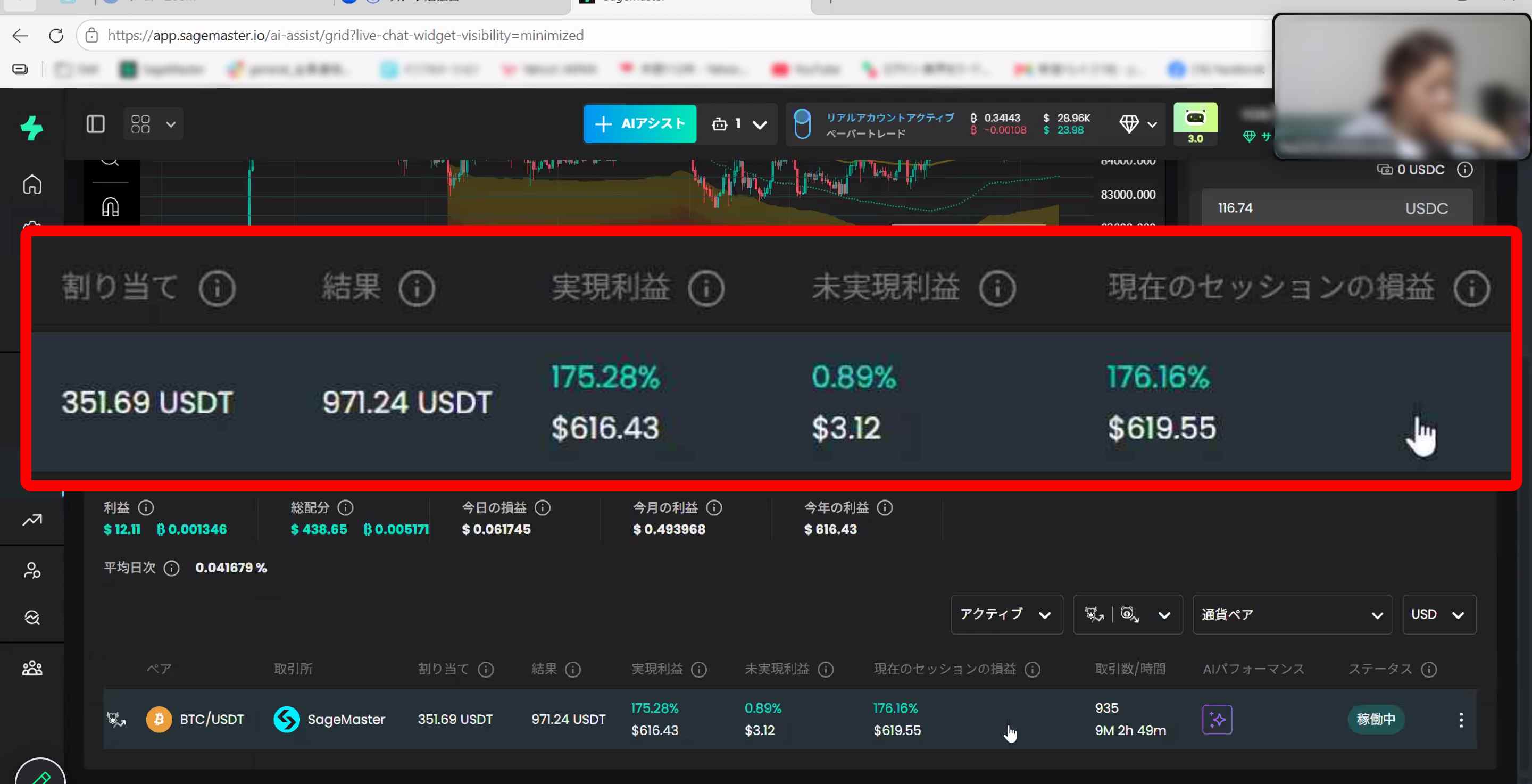Image resolution: width=1532 pixels, height=784 pixels.
Task: Click the BTC/USDT pair name
Action: [212, 719]
